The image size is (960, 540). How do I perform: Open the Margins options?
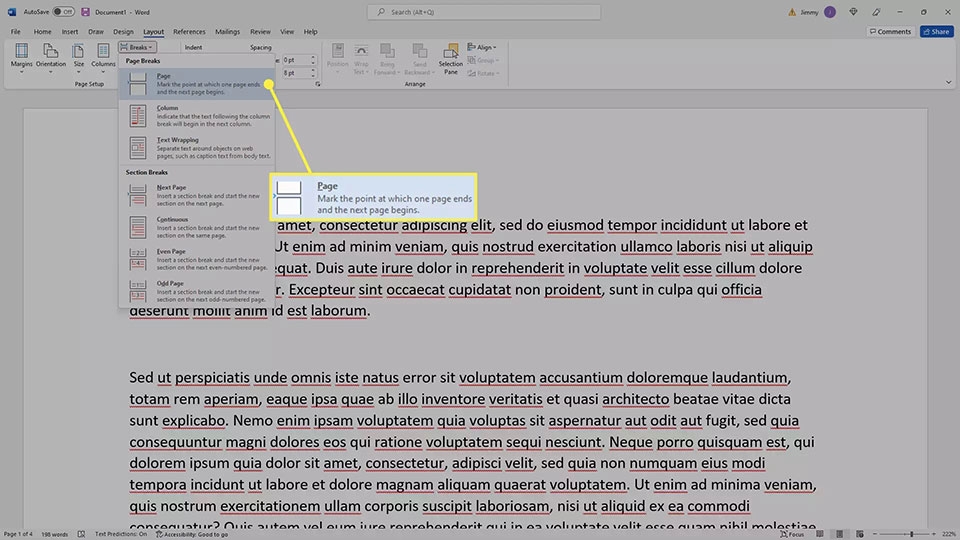21,58
